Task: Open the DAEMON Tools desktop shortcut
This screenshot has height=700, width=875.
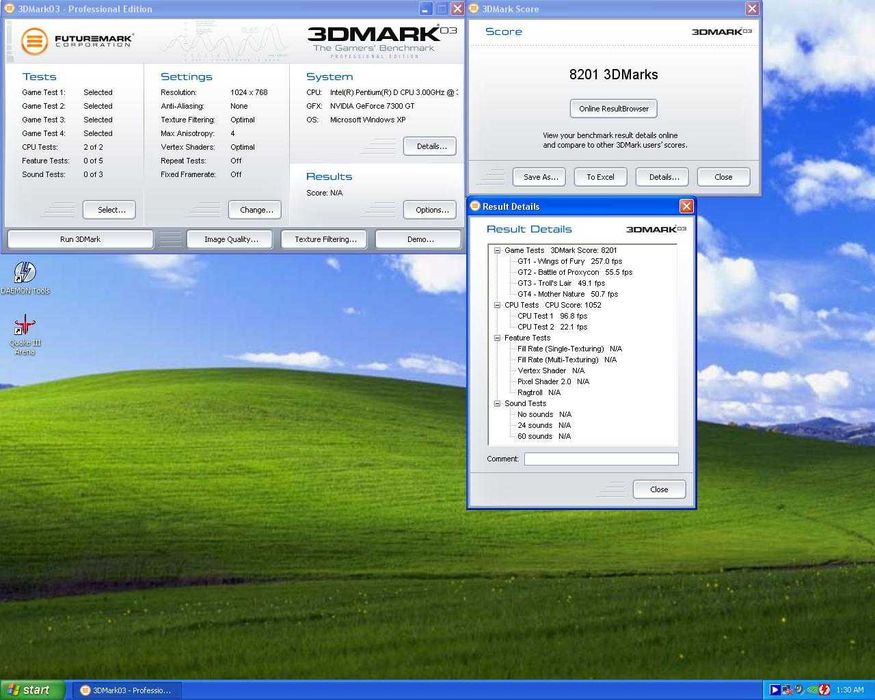Action: [25, 278]
